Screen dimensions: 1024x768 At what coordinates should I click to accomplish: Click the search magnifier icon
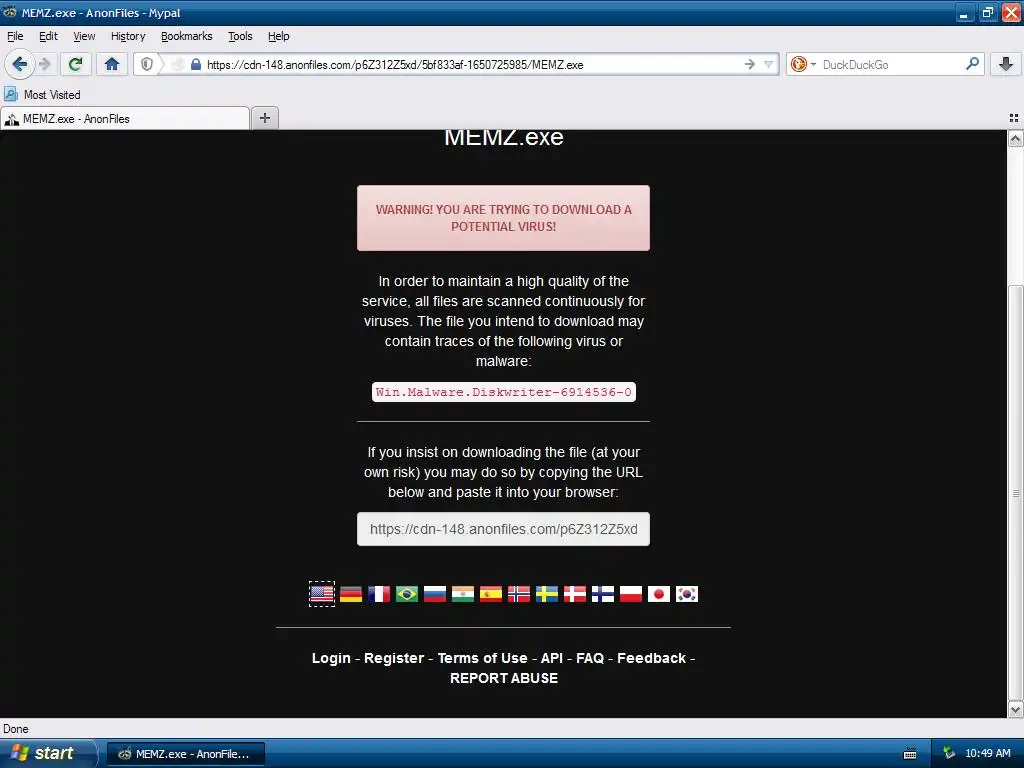pyautogui.click(x=972, y=64)
